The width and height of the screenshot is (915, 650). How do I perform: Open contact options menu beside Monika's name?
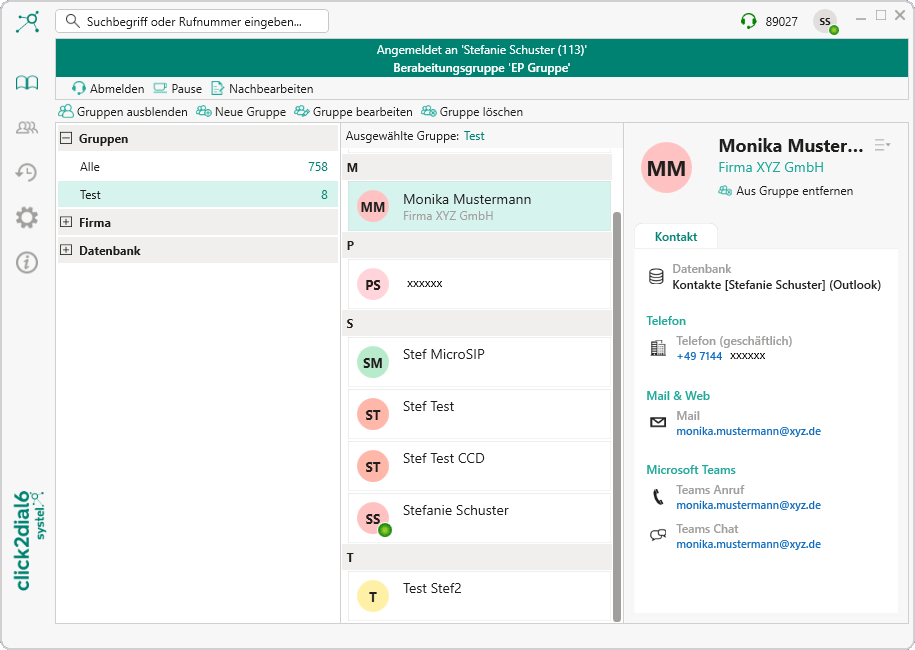point(882,145)
